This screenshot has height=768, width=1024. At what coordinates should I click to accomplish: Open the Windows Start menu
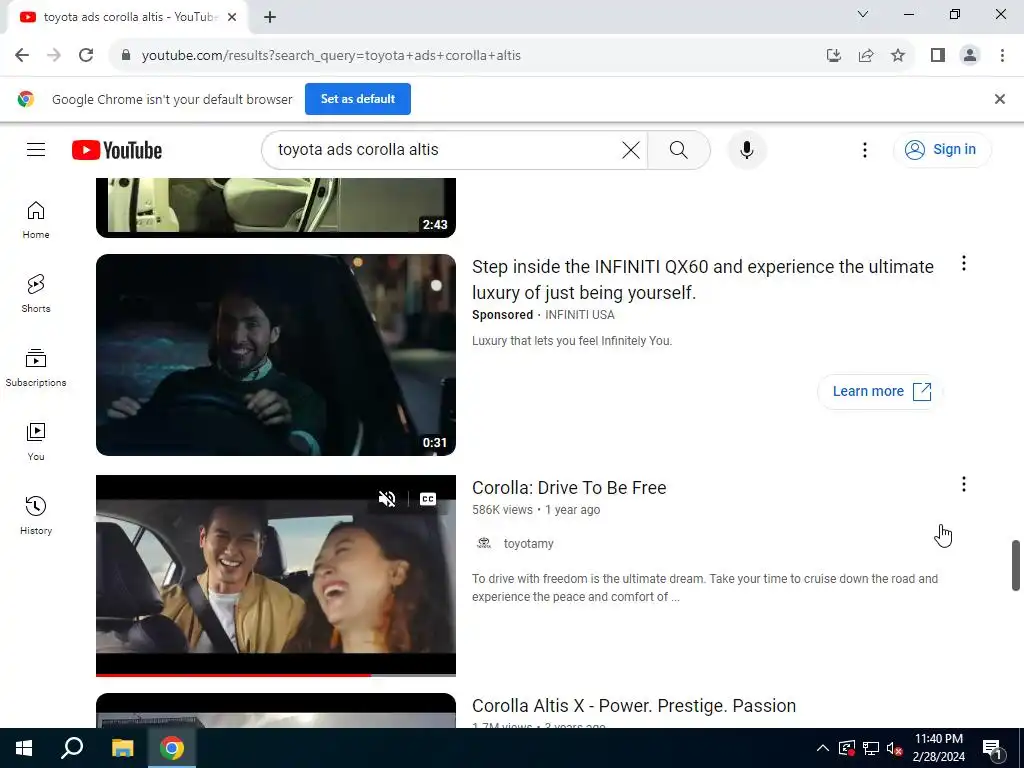point(24,748)
